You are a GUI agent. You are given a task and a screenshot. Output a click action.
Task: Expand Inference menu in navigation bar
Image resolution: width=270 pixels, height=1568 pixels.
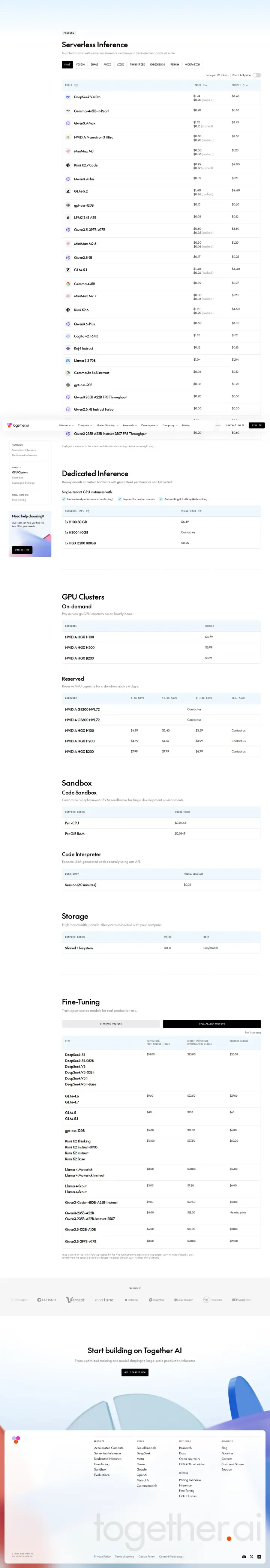[66, 426]
